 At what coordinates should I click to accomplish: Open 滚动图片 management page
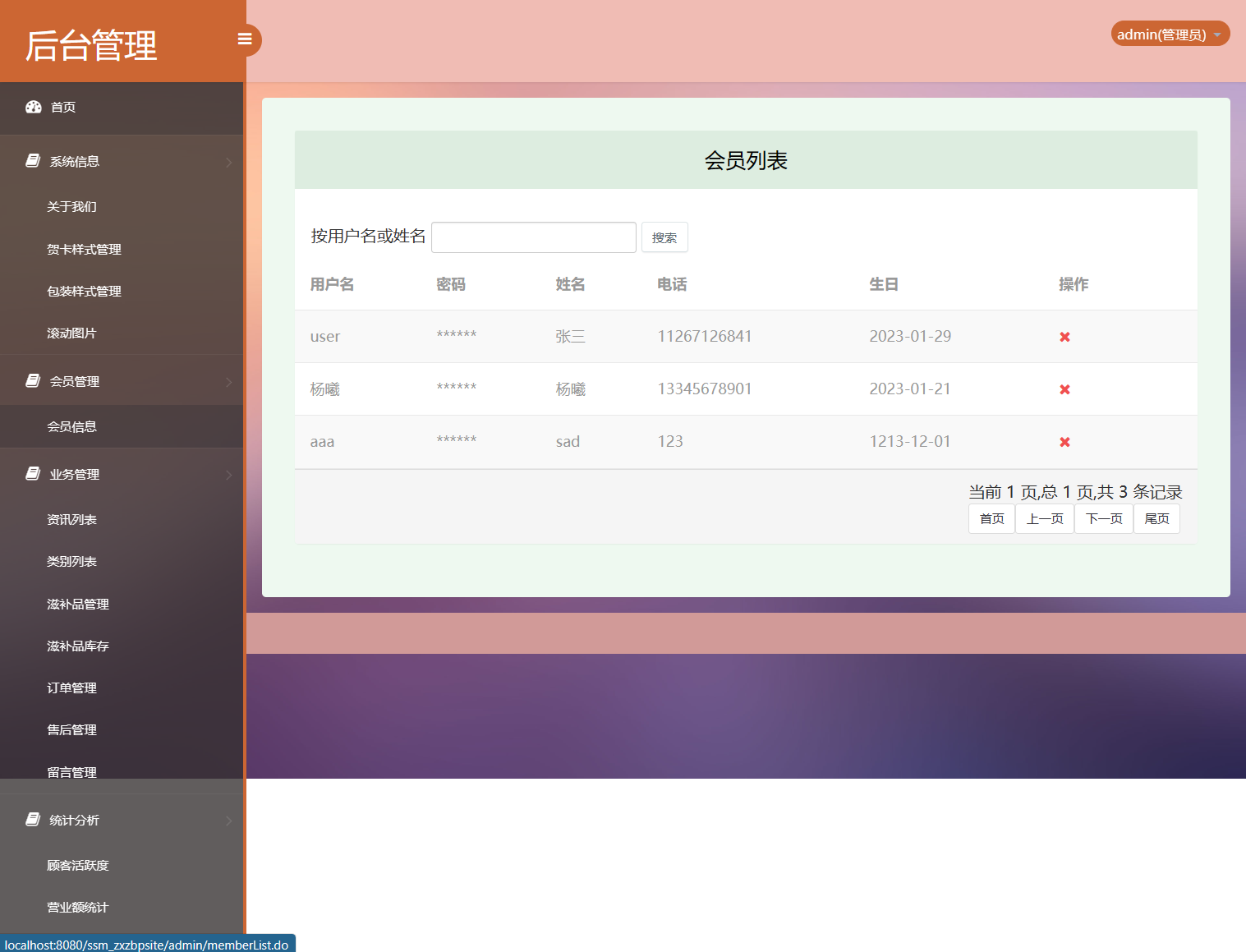coord(71,333)
